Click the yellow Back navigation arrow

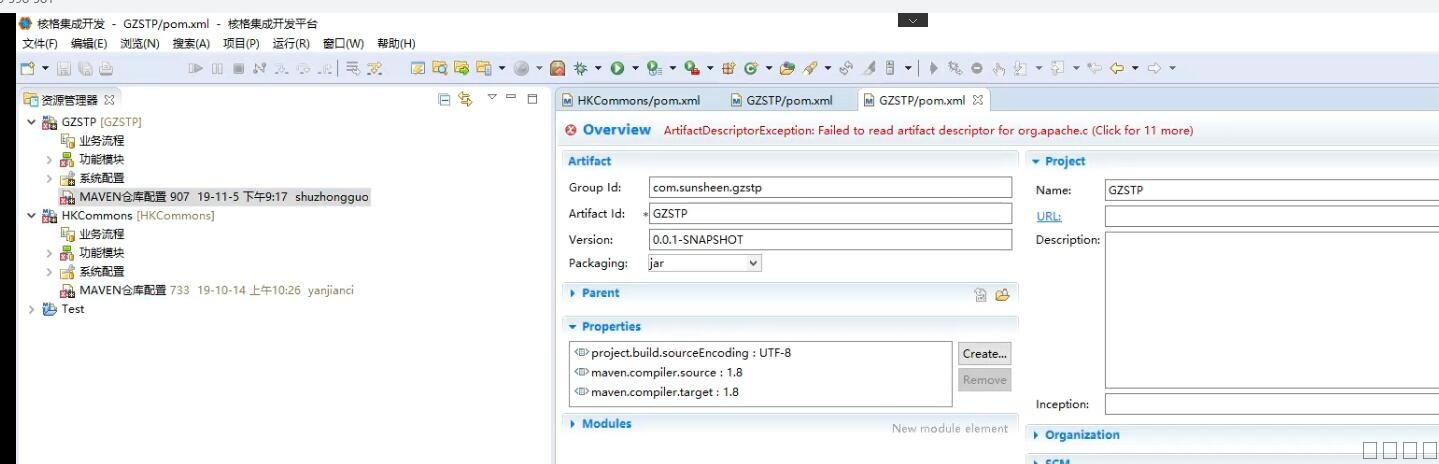tap(1117, 69)
